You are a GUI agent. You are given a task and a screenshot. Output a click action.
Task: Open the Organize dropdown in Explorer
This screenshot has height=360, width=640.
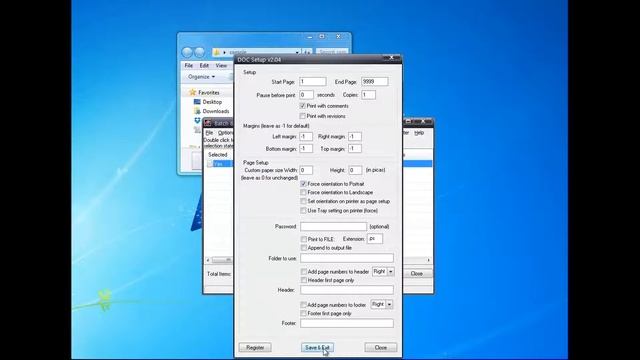click(x=201, y=77)
